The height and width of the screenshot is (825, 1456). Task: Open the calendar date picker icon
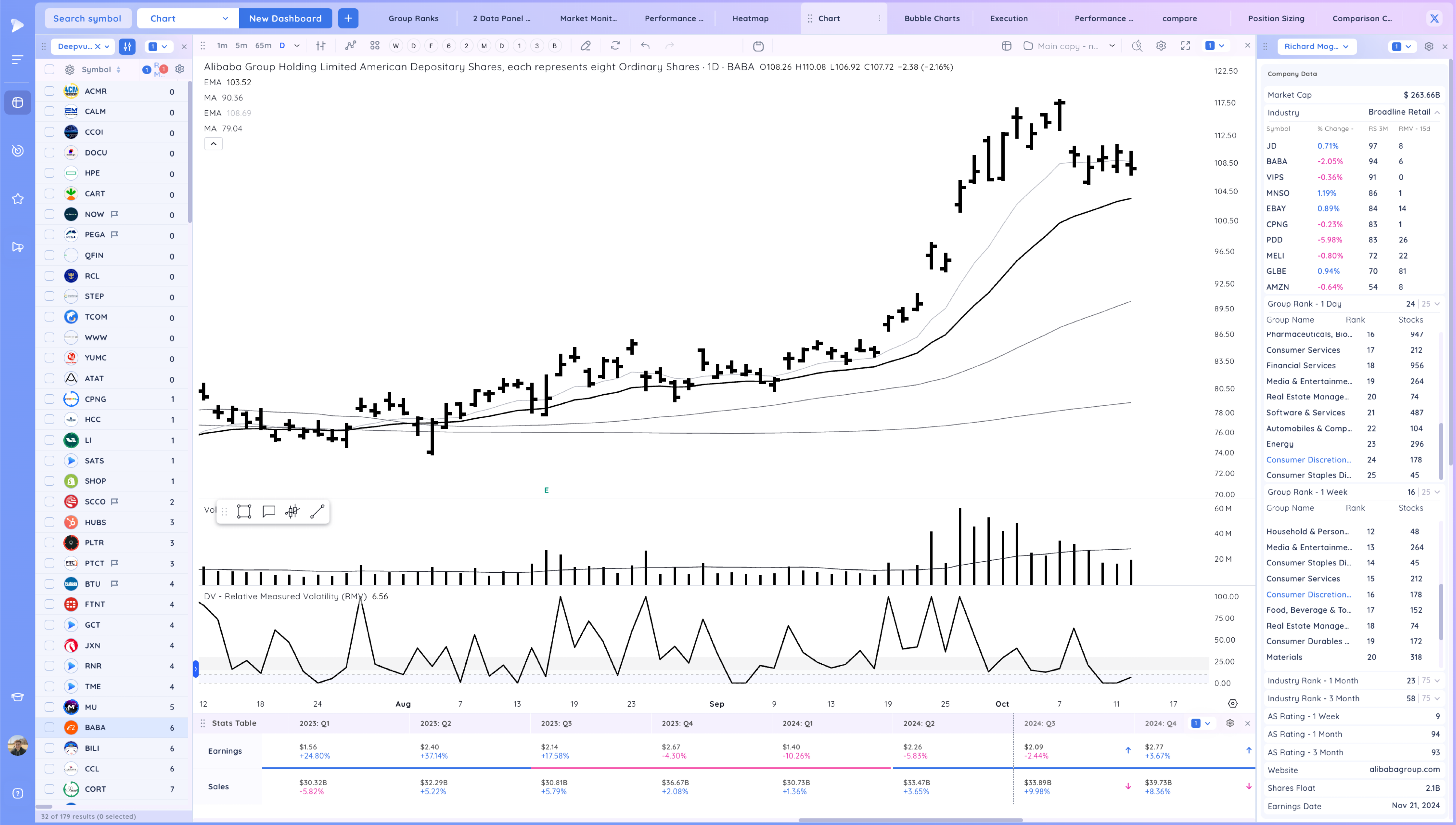[x=758, y=46]
